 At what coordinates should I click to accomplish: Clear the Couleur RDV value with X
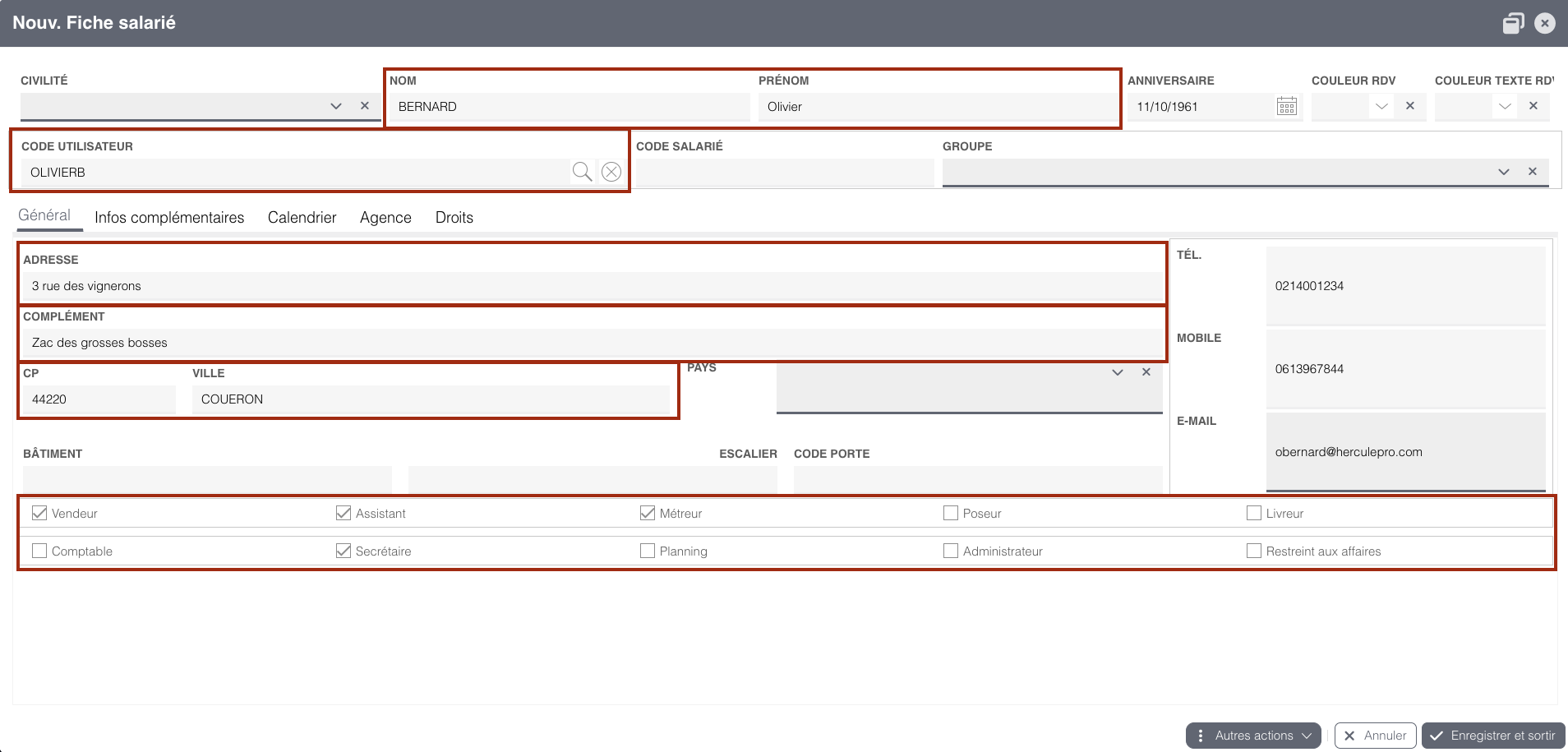tap(1410, 105)
